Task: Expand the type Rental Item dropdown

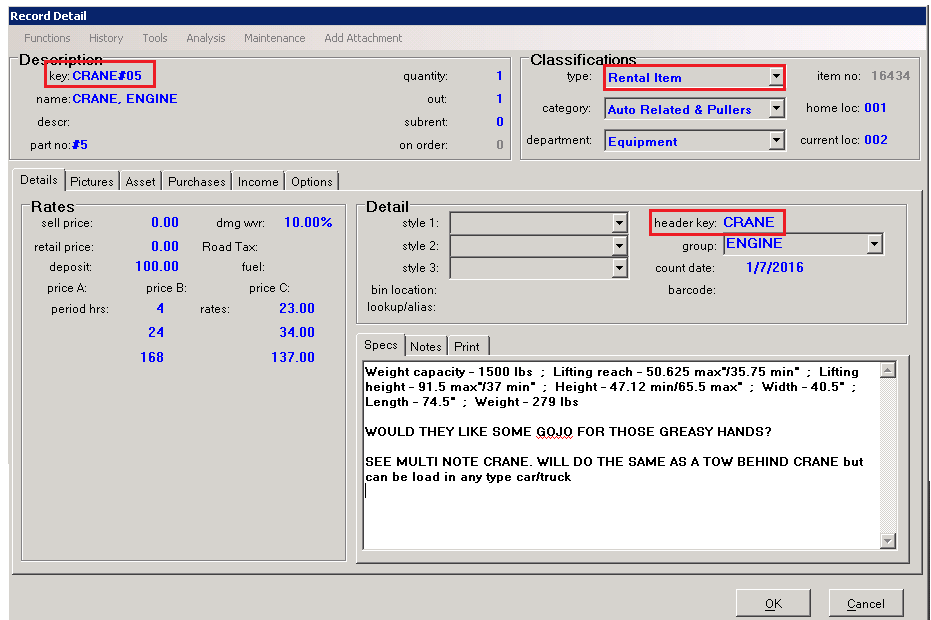Action: [776, 77]
